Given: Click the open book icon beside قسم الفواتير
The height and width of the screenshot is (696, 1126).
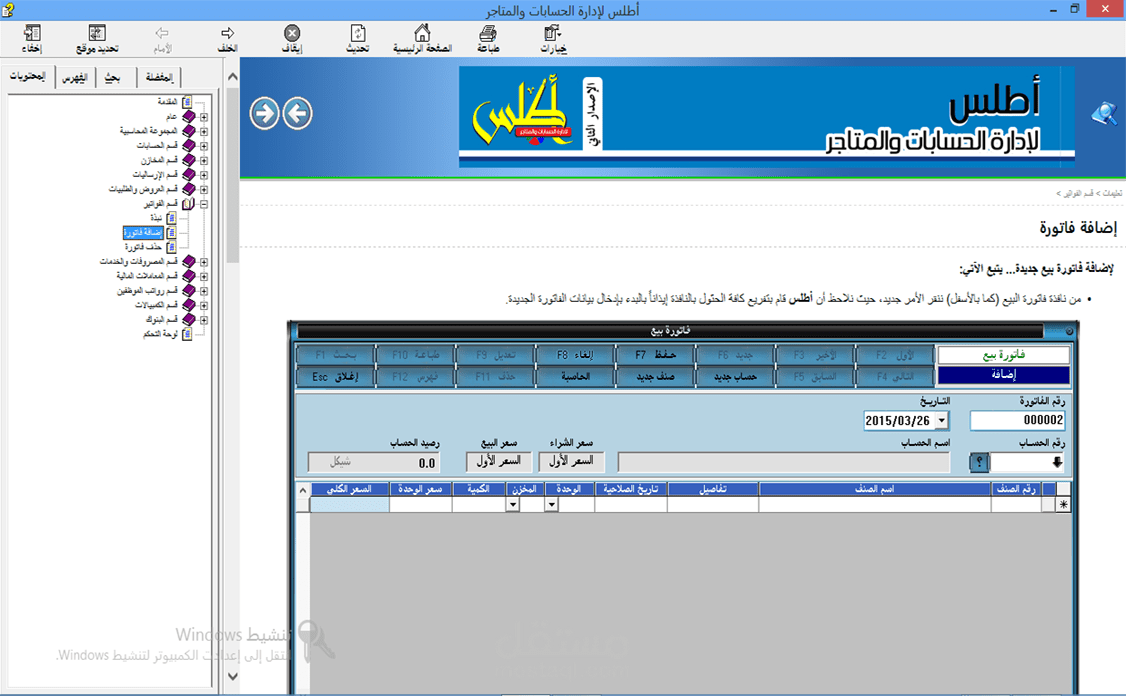Looking at the screenshot, I should click(x=188, y=204).
